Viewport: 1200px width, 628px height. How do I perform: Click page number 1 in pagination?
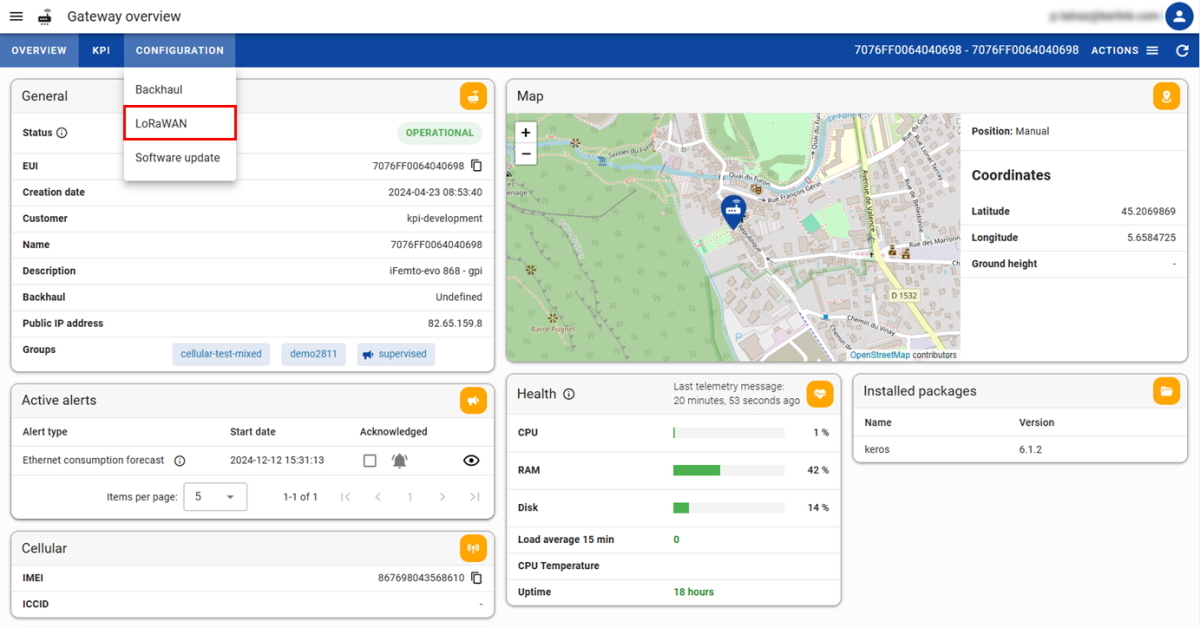[410, 497]
